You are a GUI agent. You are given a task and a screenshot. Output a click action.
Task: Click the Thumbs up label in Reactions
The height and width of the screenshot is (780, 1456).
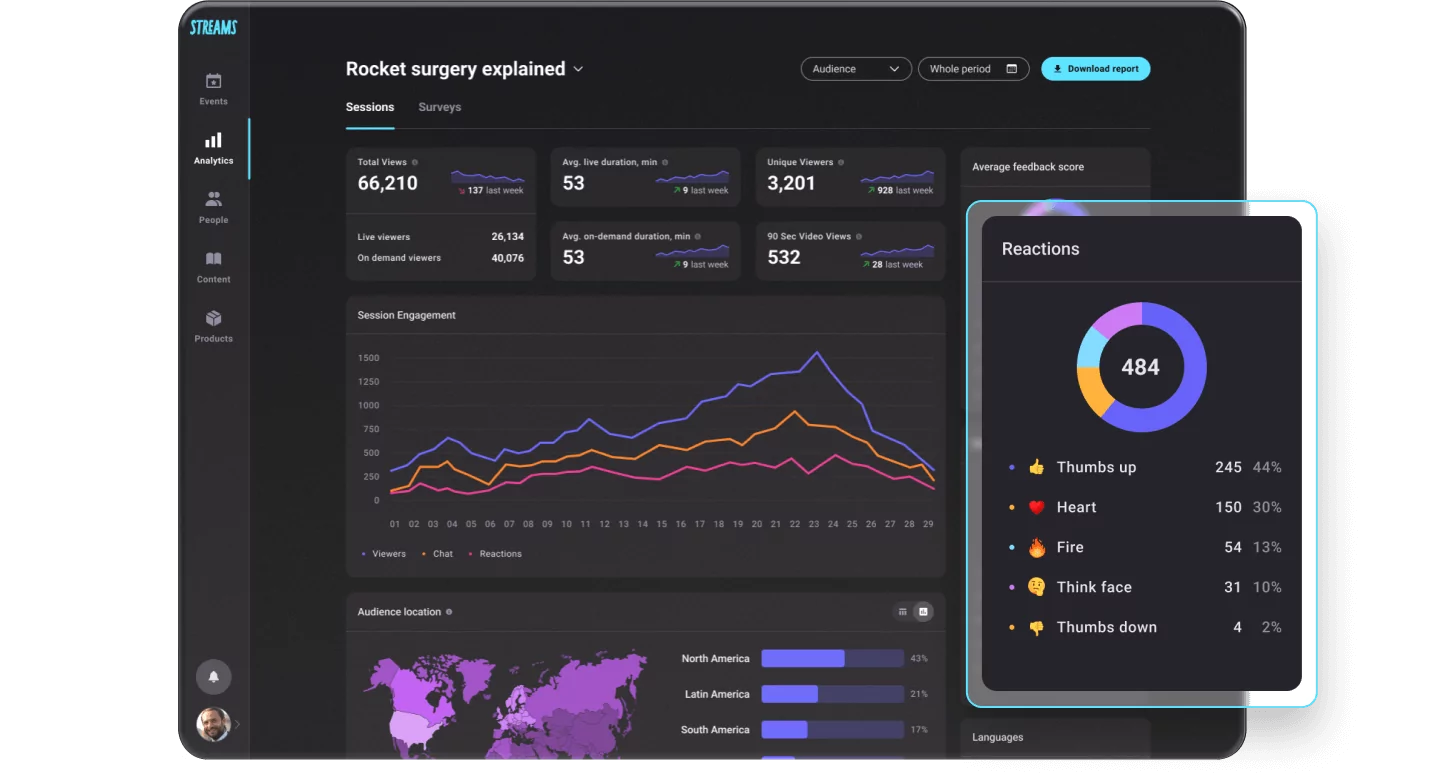(x=1096, y=467)
